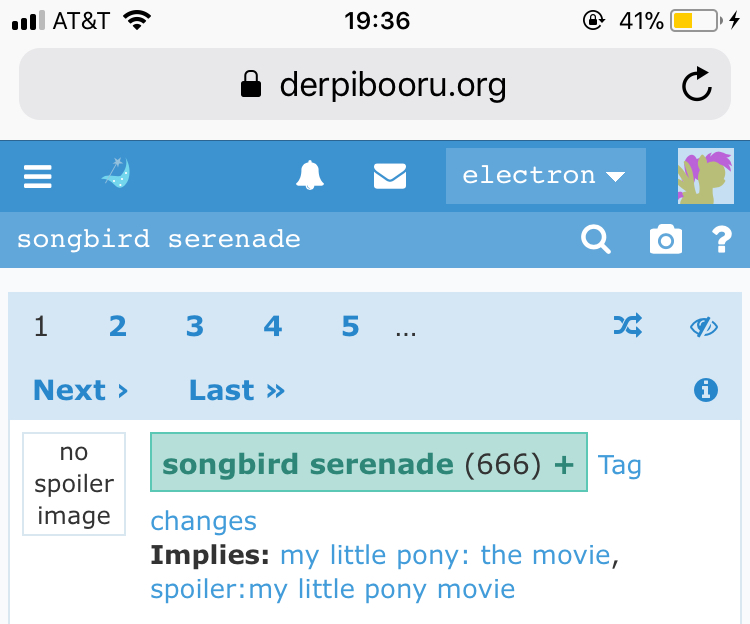
Task: Go to page 2 of results
Action: tap(118, 327)
